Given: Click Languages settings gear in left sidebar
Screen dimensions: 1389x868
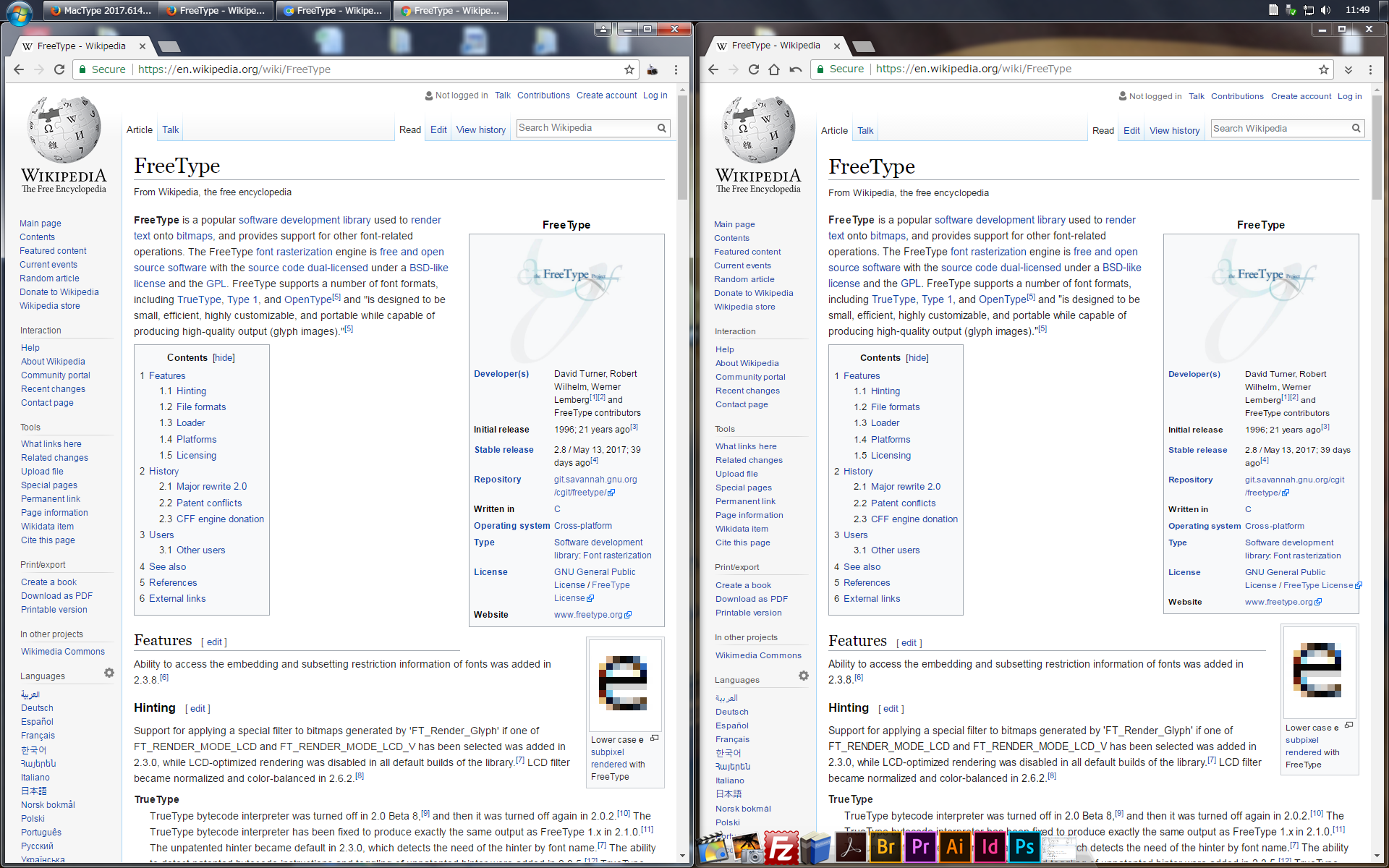Looking at the screenshot, I should point(109,673).
